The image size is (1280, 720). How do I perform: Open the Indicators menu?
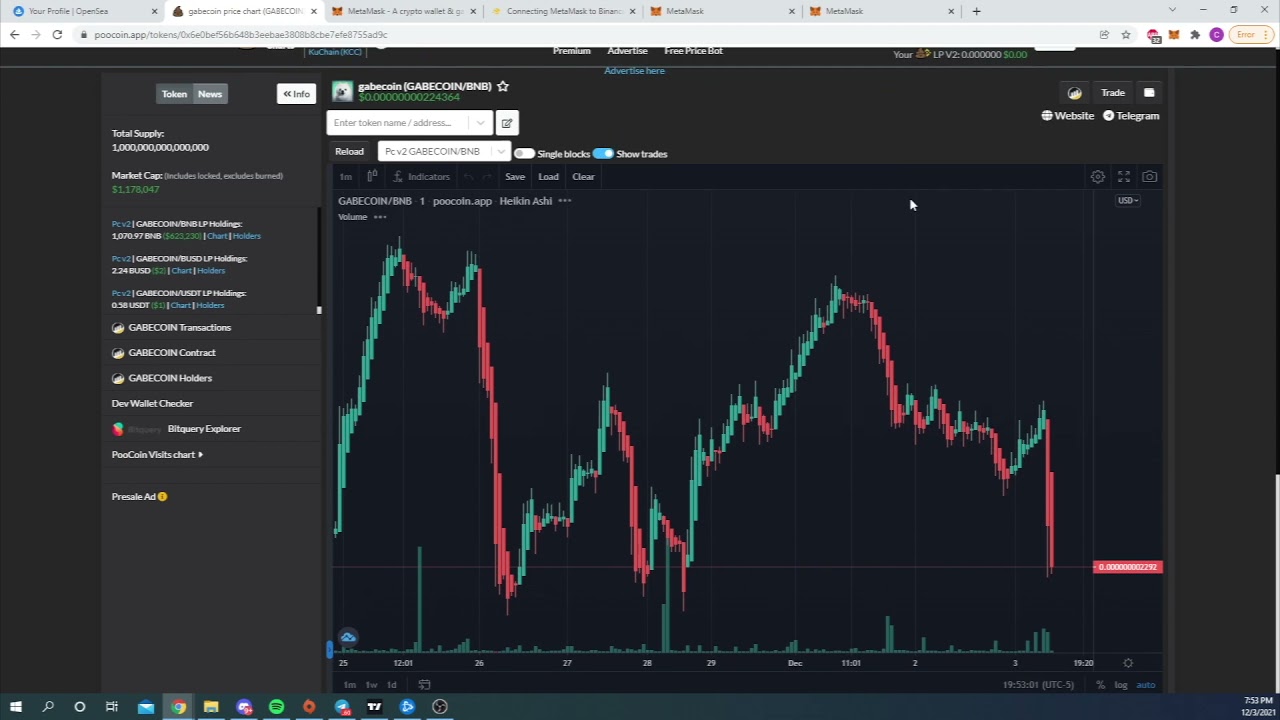tap(421, 177)
